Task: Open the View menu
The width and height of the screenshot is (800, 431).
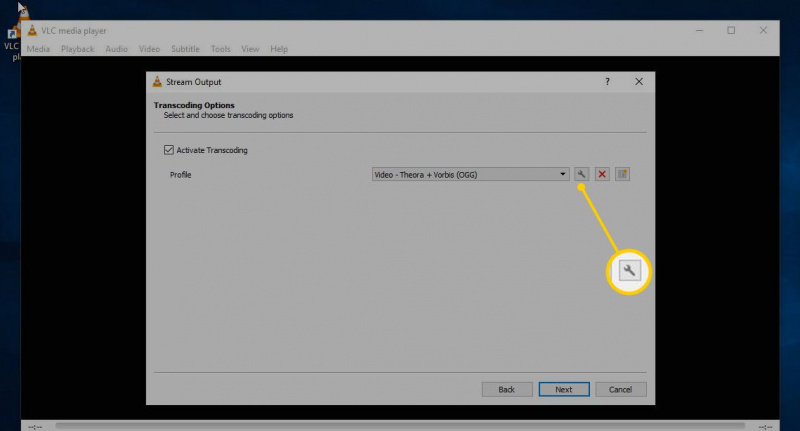Action: coord(250,49)
